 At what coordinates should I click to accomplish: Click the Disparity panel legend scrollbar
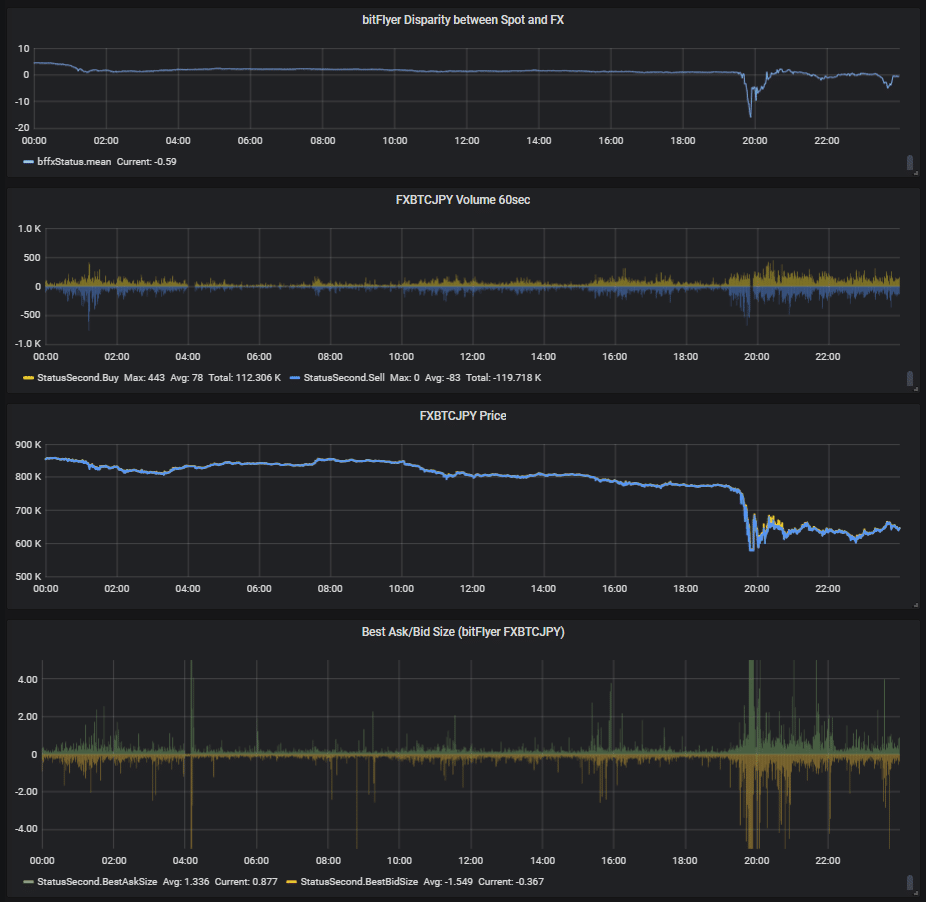tap(909, 162)
